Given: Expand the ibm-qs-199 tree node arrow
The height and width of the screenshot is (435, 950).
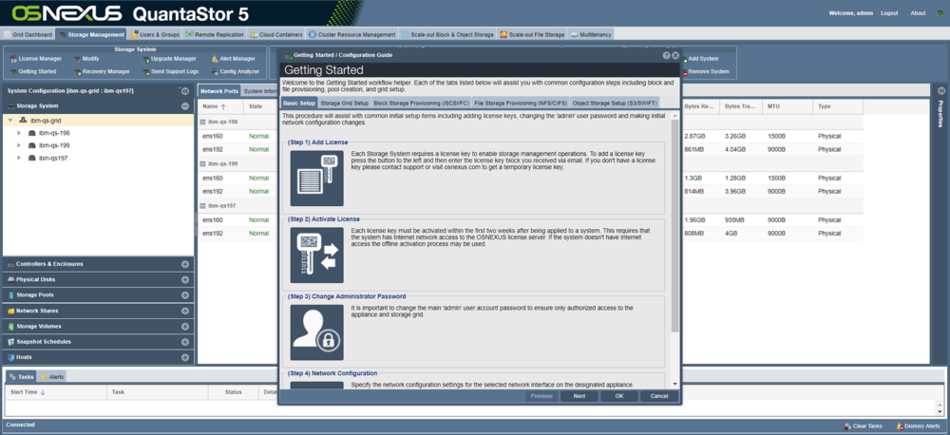Looking at the screenshot, I should click(19, 145).
